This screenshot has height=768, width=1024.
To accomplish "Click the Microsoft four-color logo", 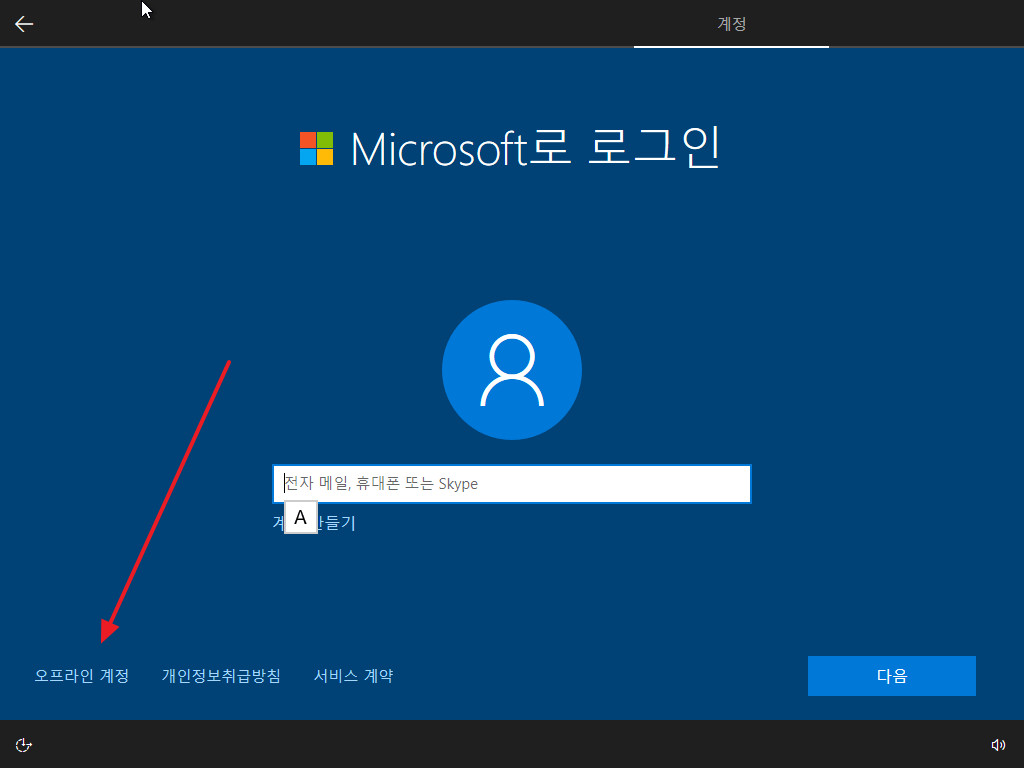I will [x=316, y=148].
